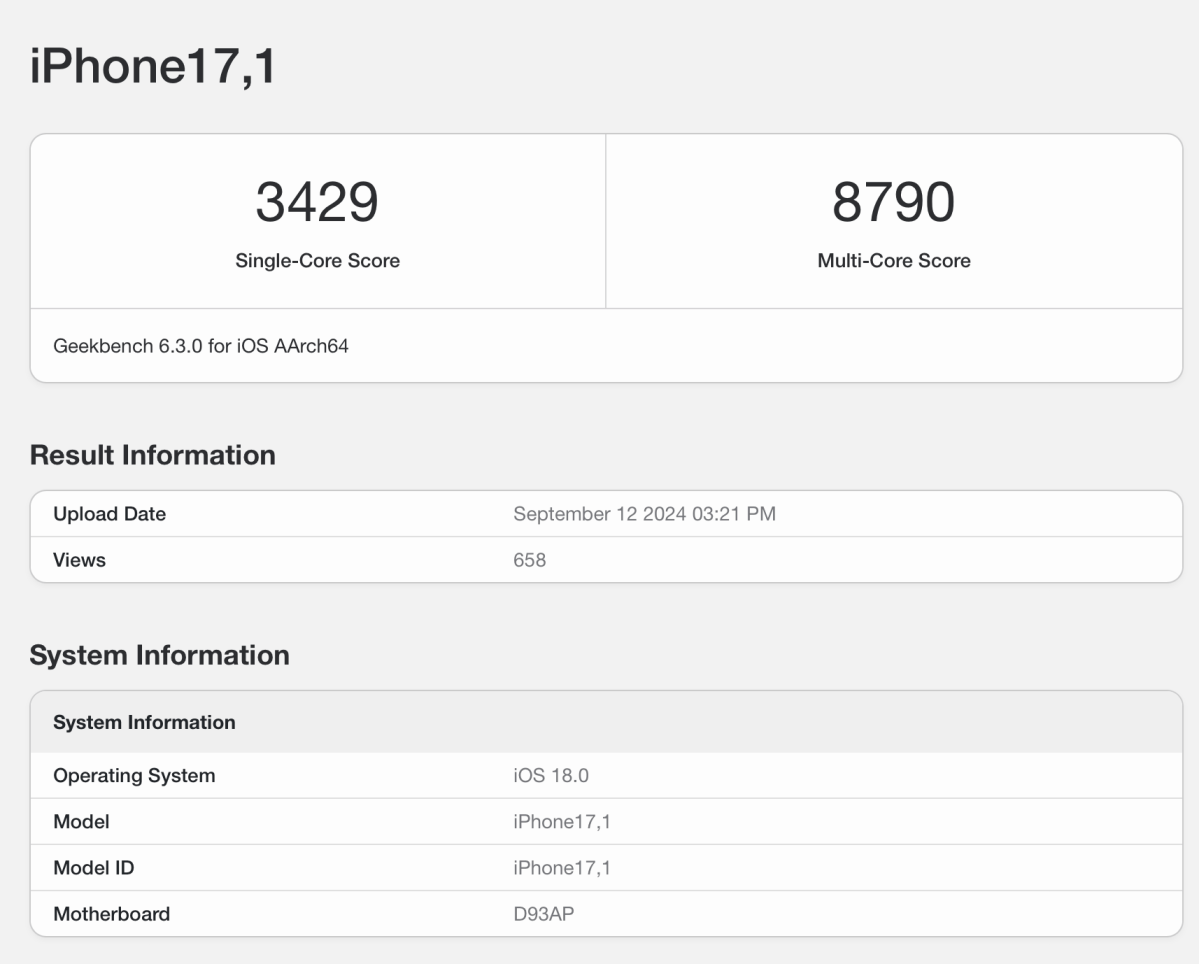1199x964 pixels.
Task: Select the Multi-Core Score value 8790
Action: 893,201
